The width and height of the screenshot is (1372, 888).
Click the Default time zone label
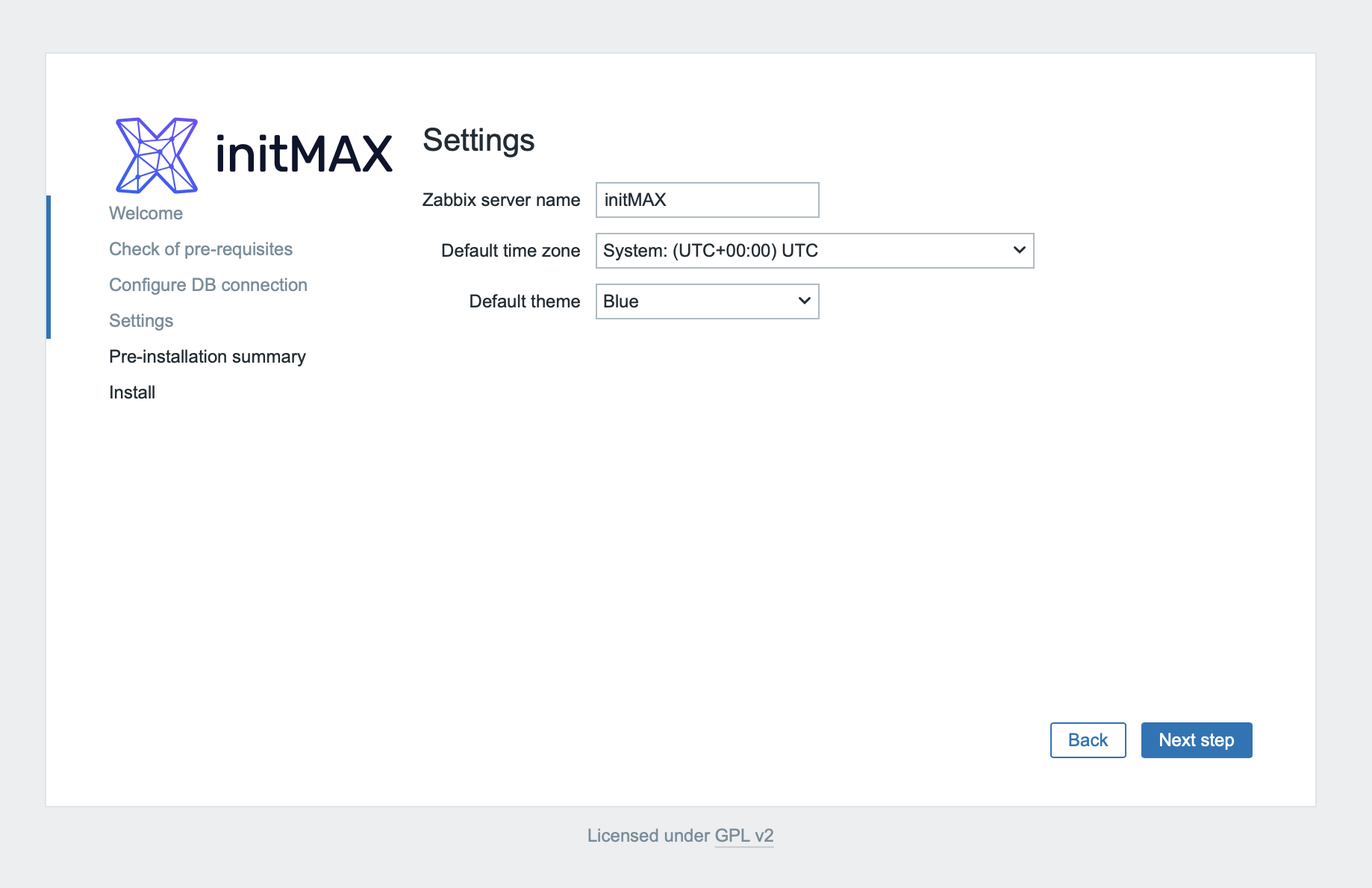point(510,251)
